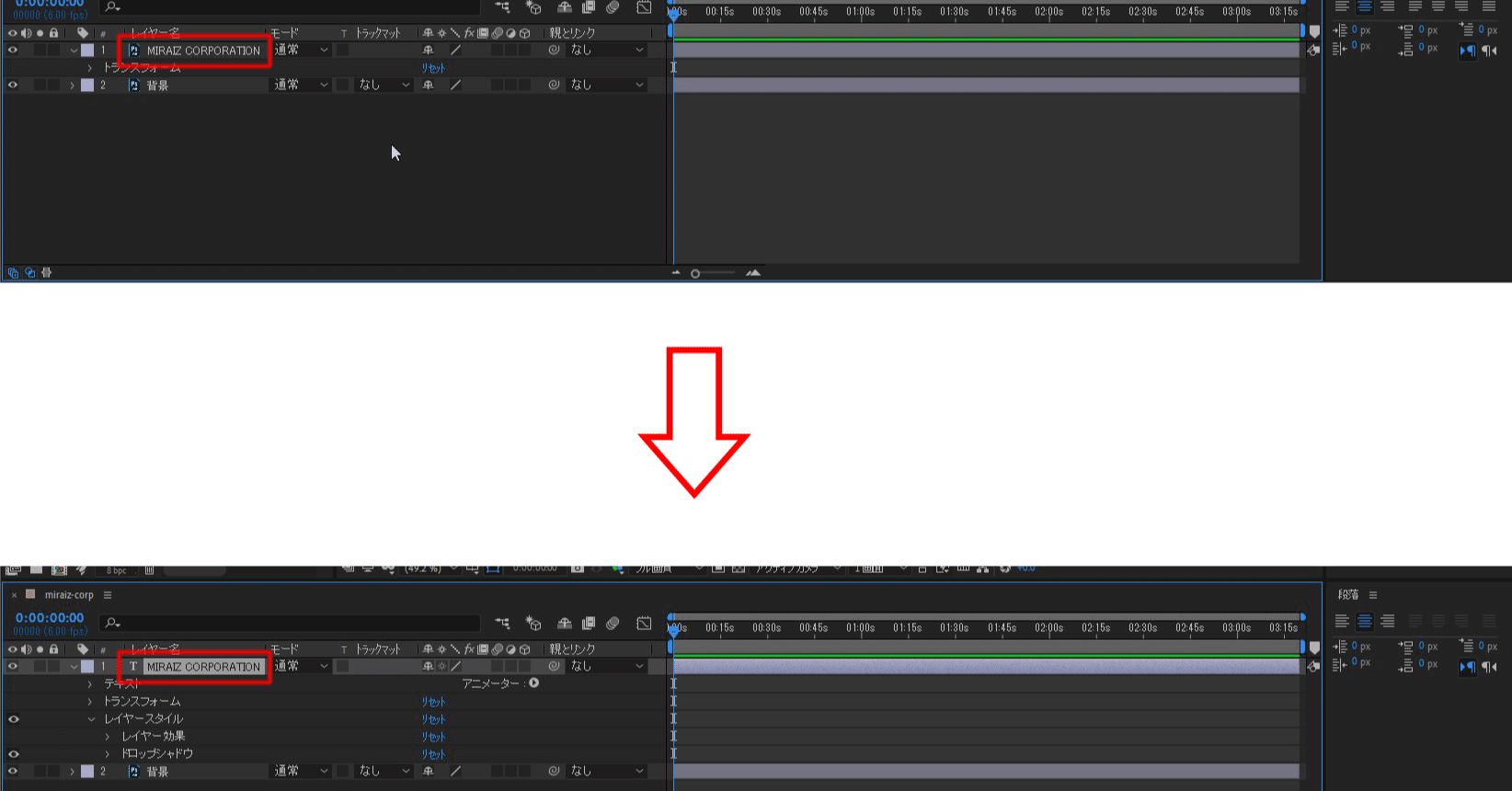Open the miraiz-corp panel menu

pos(108,595)
